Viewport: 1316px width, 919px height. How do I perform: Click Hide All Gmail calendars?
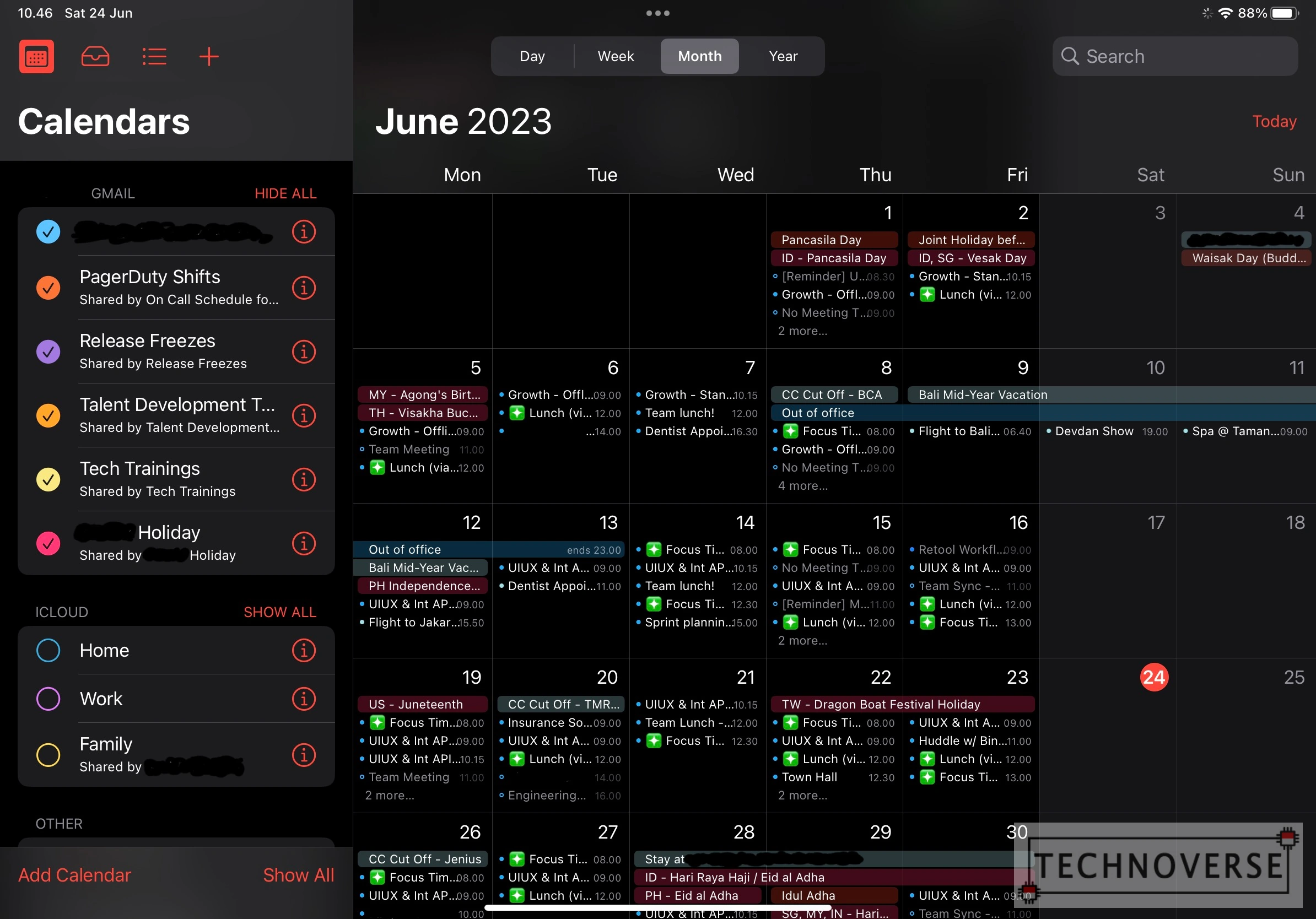click(x=285, y=192)
